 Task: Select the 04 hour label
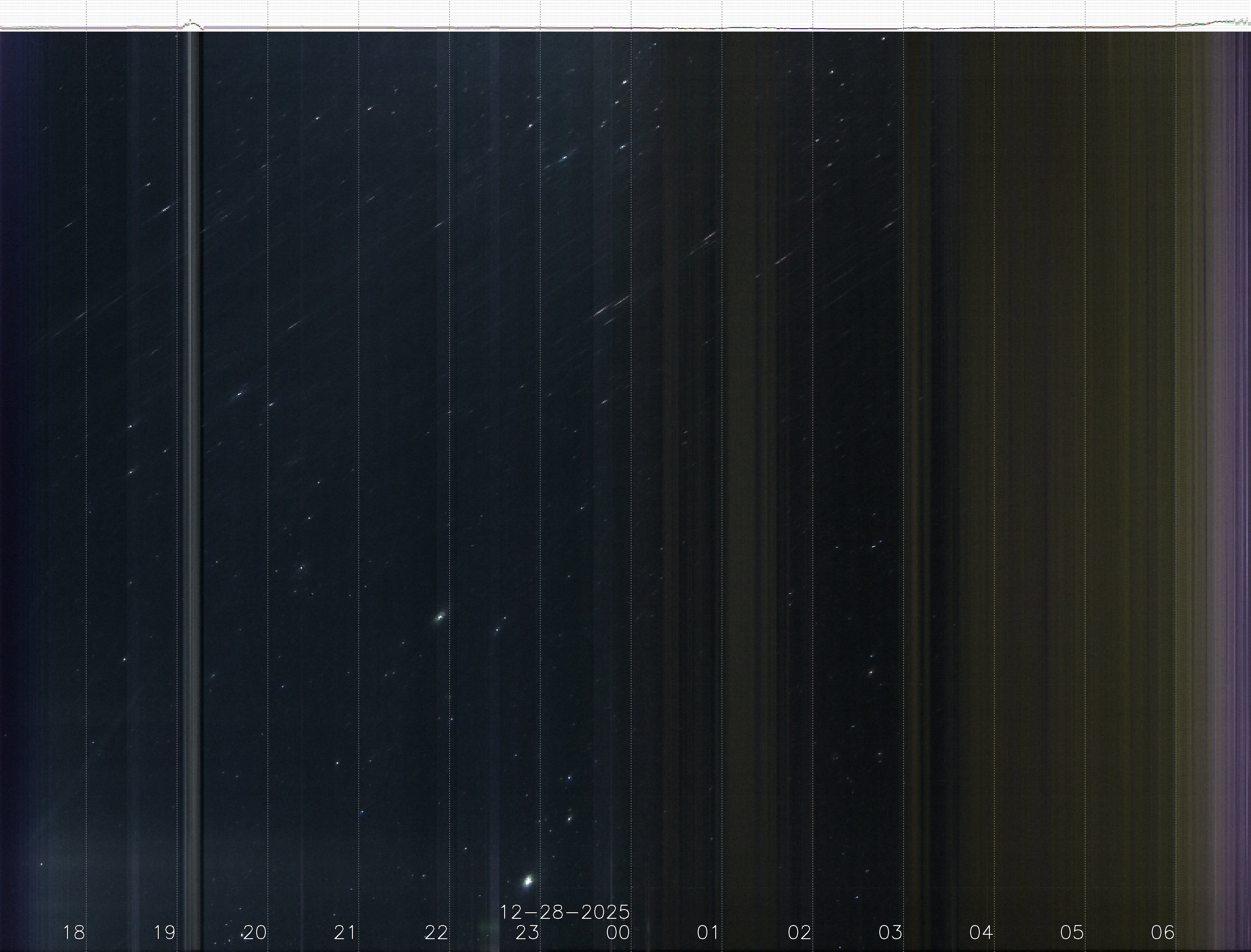[x=981, y=932]
